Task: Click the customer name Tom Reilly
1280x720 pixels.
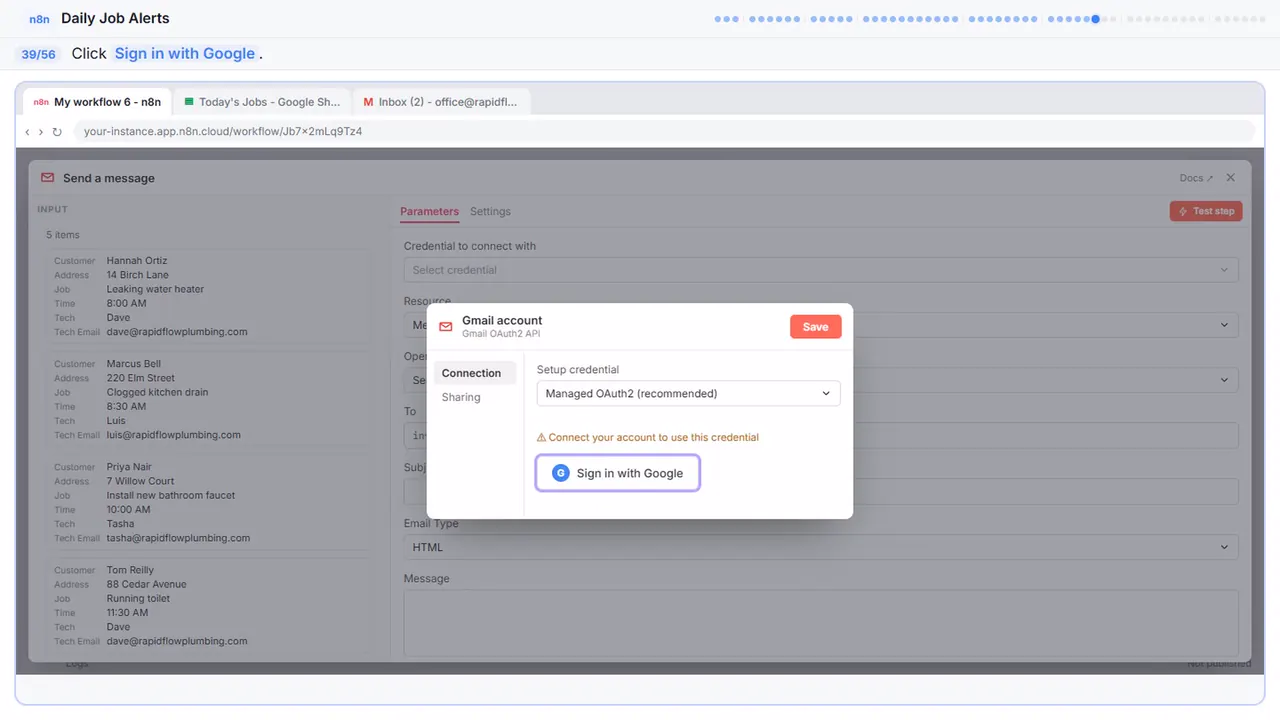Action: [x=131, y=570]
